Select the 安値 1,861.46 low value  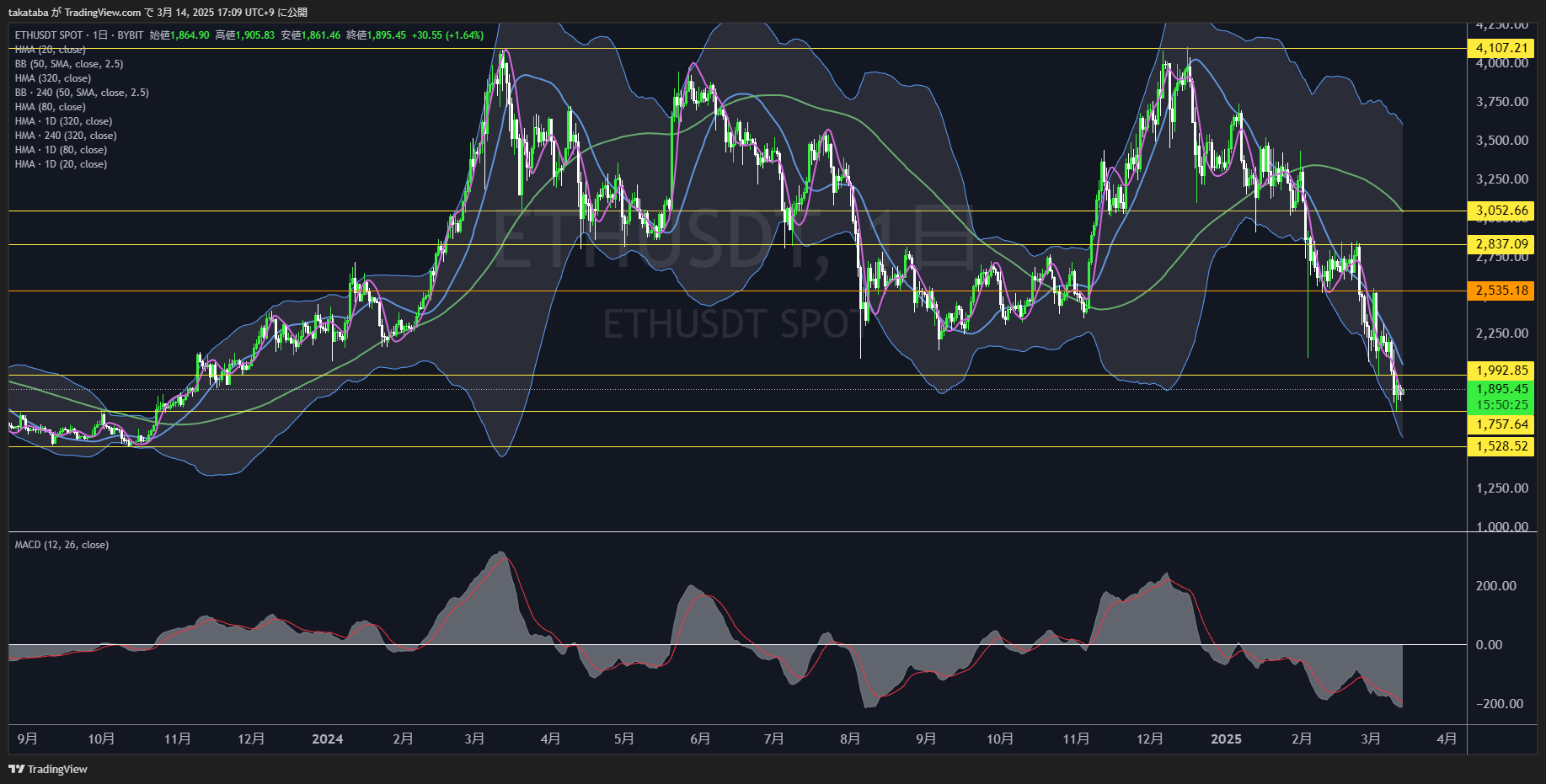[311, 35]
